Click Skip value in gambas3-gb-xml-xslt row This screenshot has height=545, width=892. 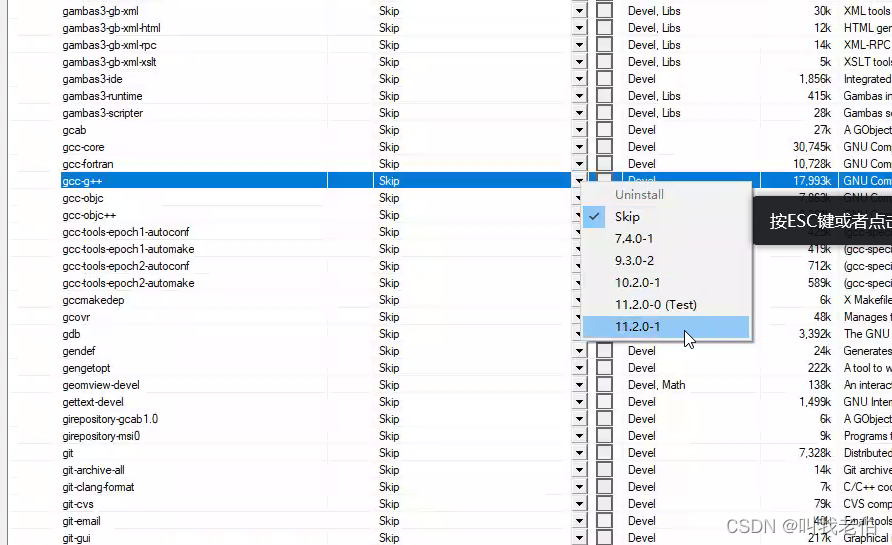tap(389, 62)
